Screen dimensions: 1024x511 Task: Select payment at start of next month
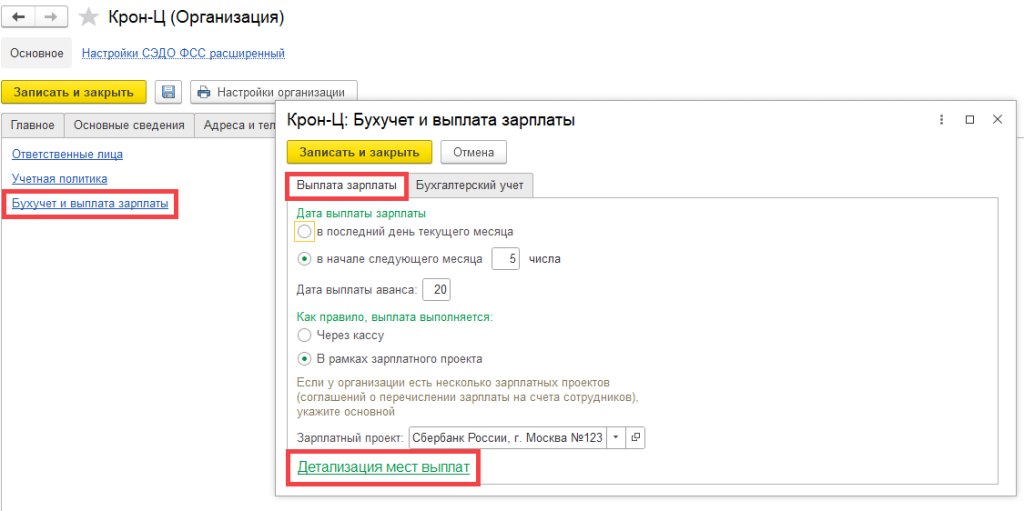[305, 259]
